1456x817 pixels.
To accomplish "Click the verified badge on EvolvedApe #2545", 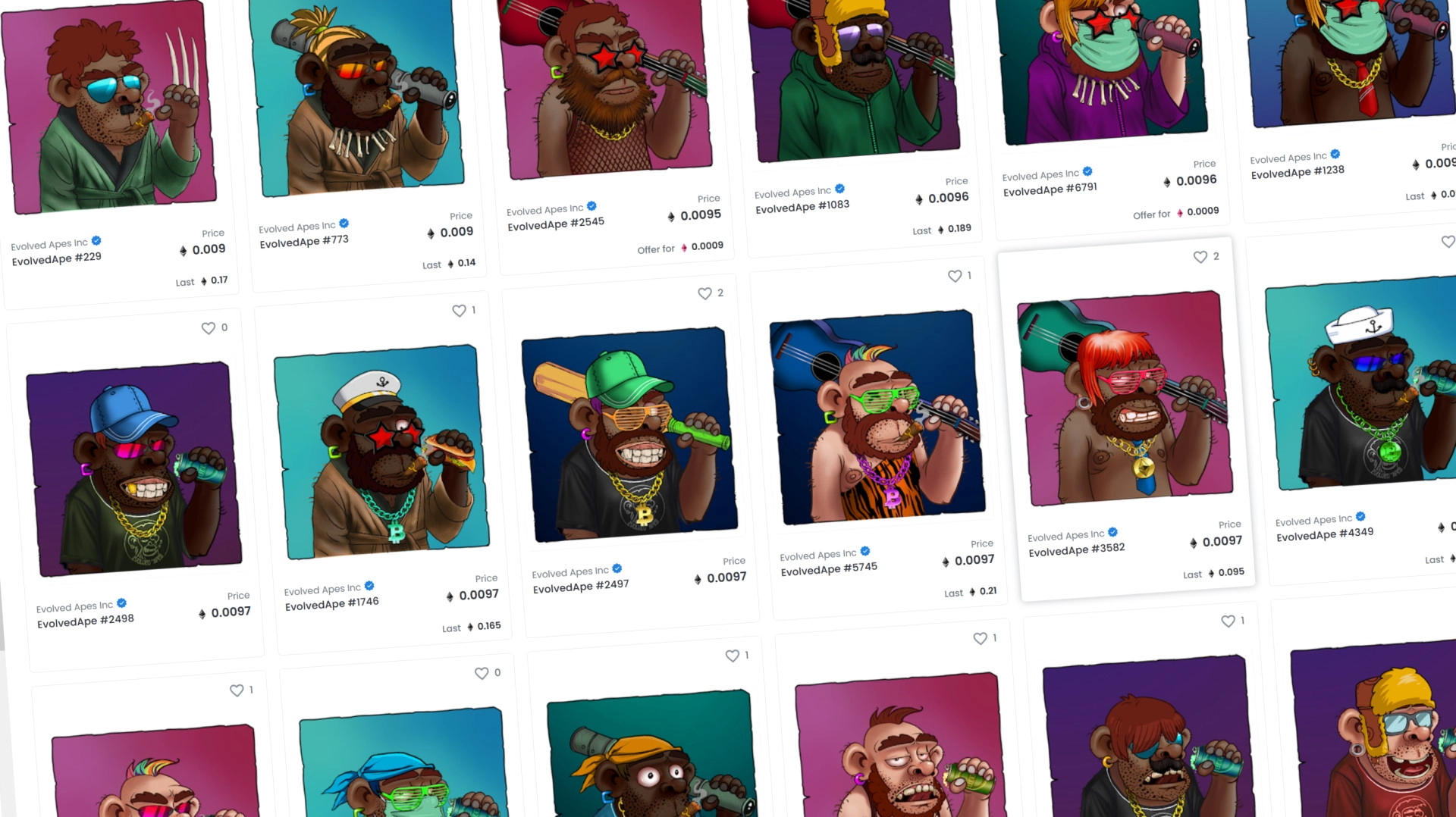I will point(591,206).
